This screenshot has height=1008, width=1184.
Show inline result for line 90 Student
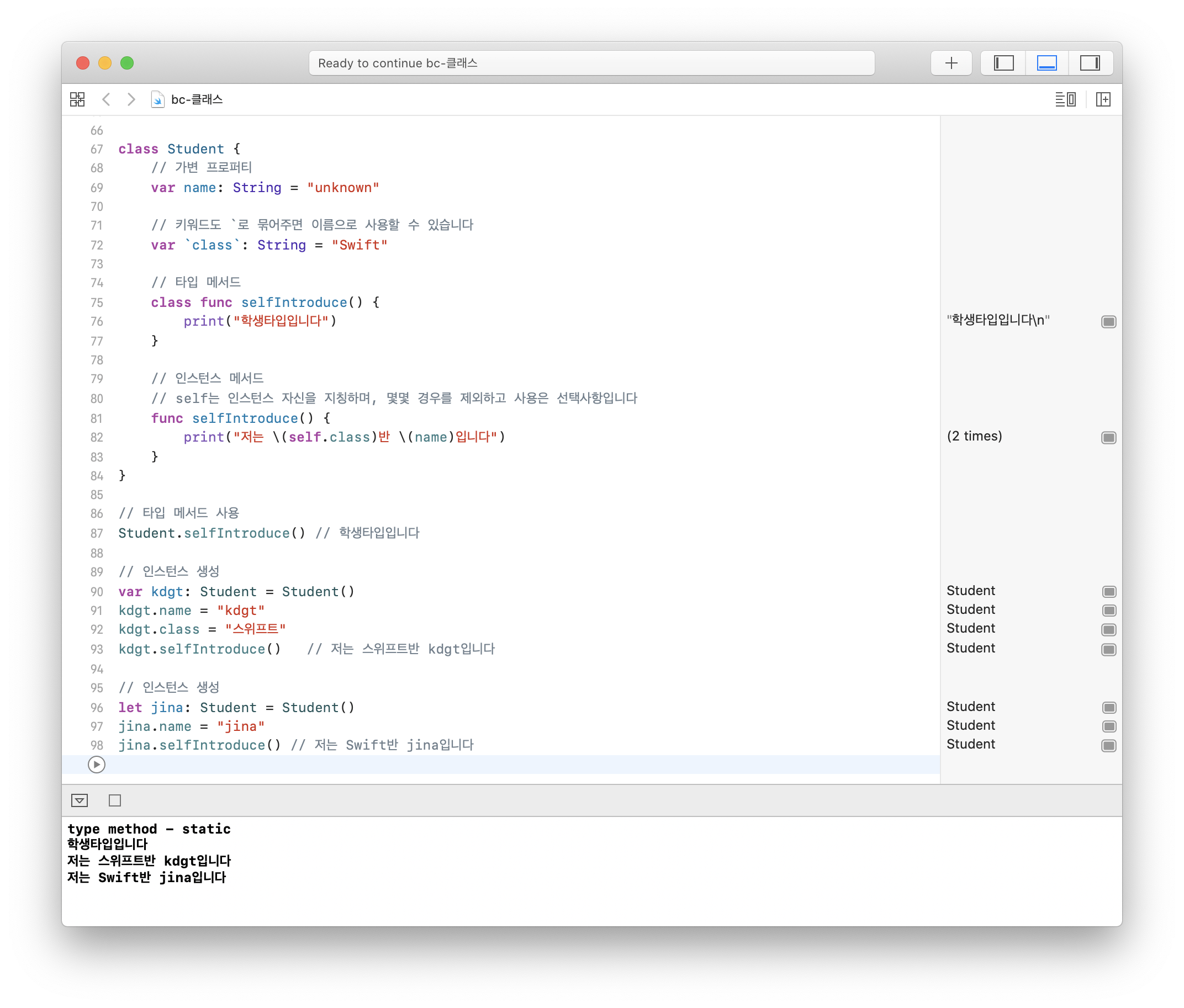point(1108,592)
